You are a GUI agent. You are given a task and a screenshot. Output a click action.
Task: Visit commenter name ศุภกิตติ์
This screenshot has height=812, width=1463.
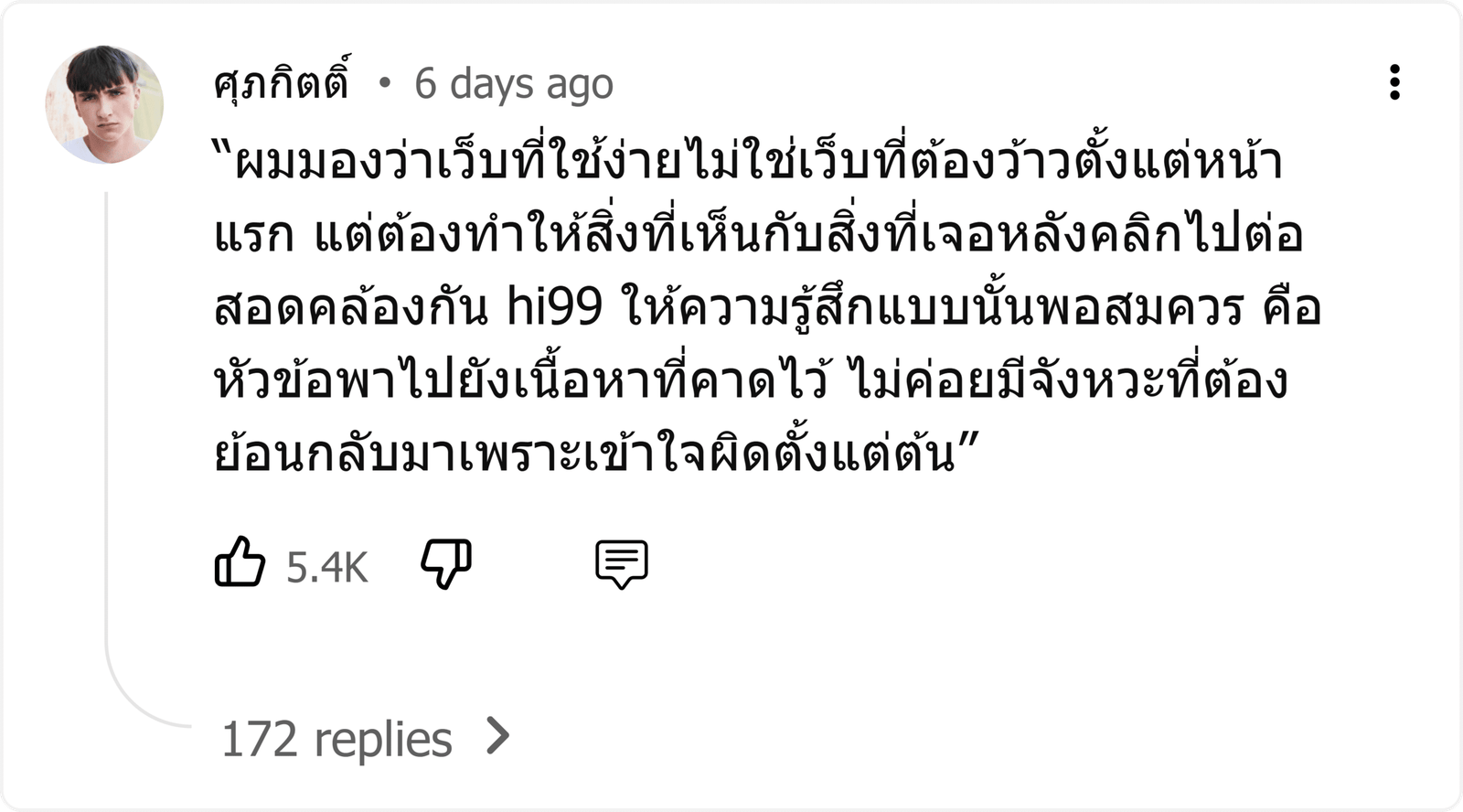282,80
